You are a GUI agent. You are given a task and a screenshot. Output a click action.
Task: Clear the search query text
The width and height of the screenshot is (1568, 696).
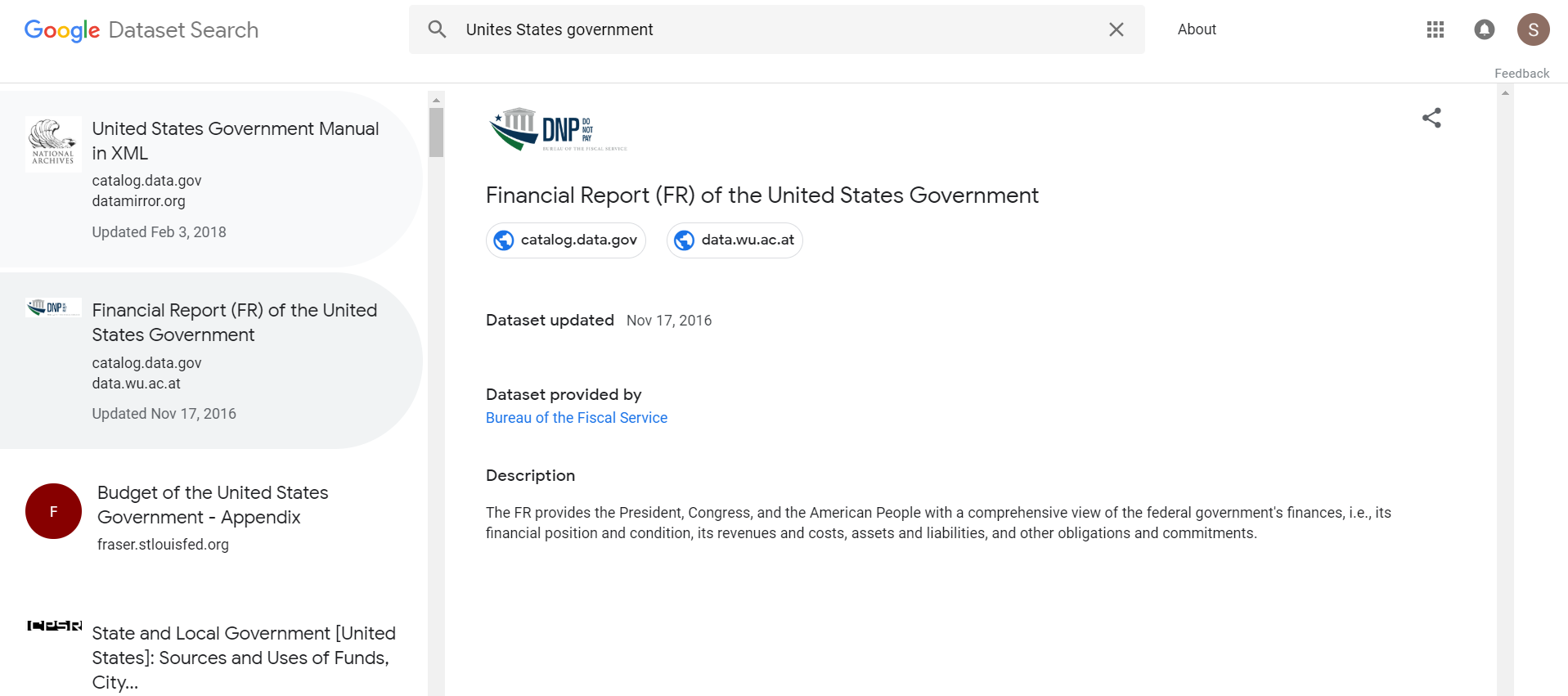1116,29
